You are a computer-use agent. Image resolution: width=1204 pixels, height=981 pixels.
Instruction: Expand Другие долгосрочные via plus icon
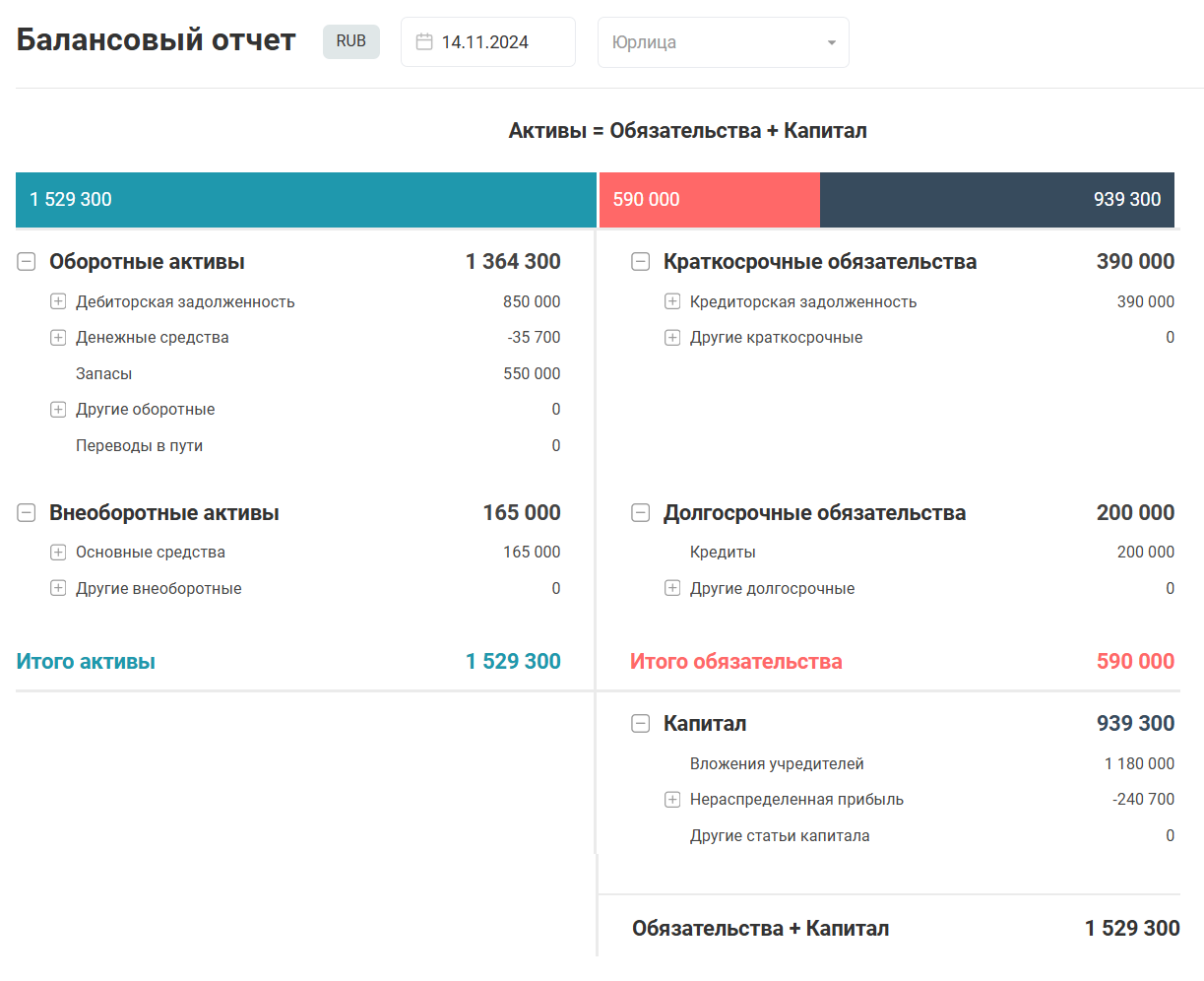tap(672, 588)
